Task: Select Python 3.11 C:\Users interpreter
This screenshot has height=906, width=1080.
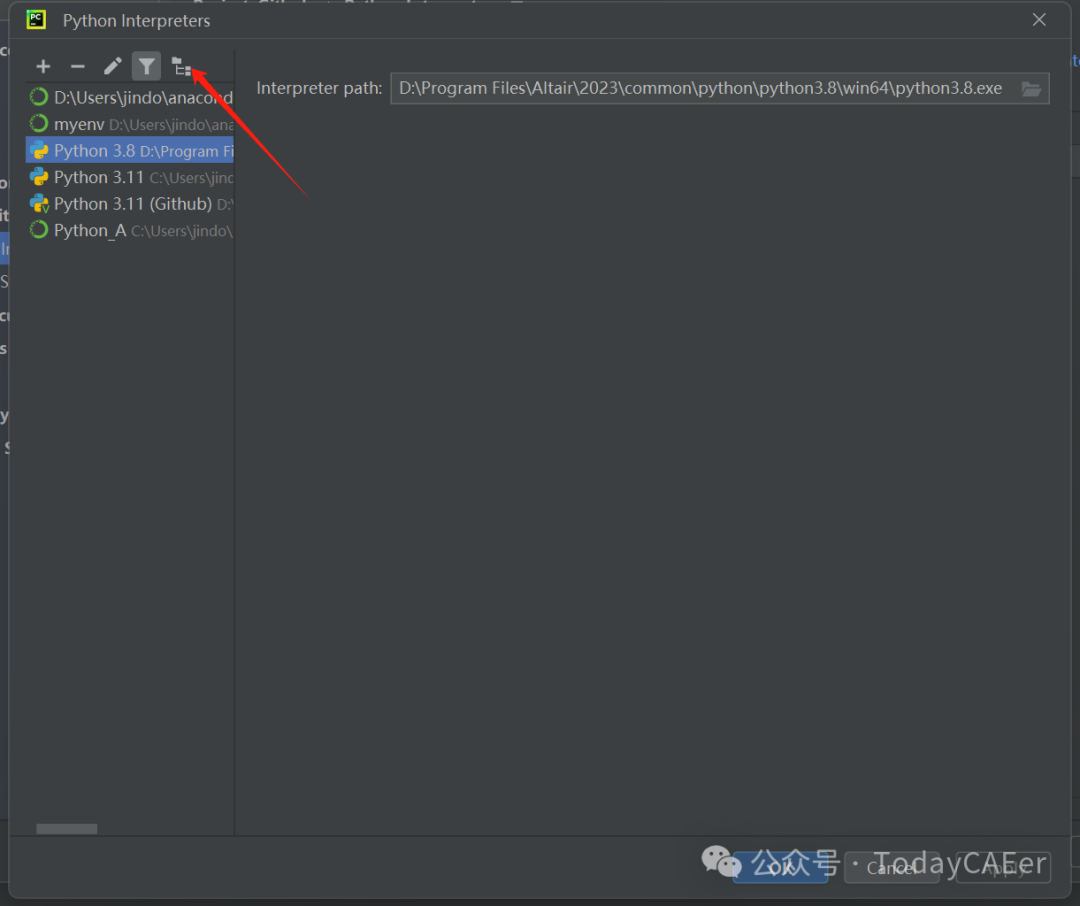Action: [x=130, y=178]
